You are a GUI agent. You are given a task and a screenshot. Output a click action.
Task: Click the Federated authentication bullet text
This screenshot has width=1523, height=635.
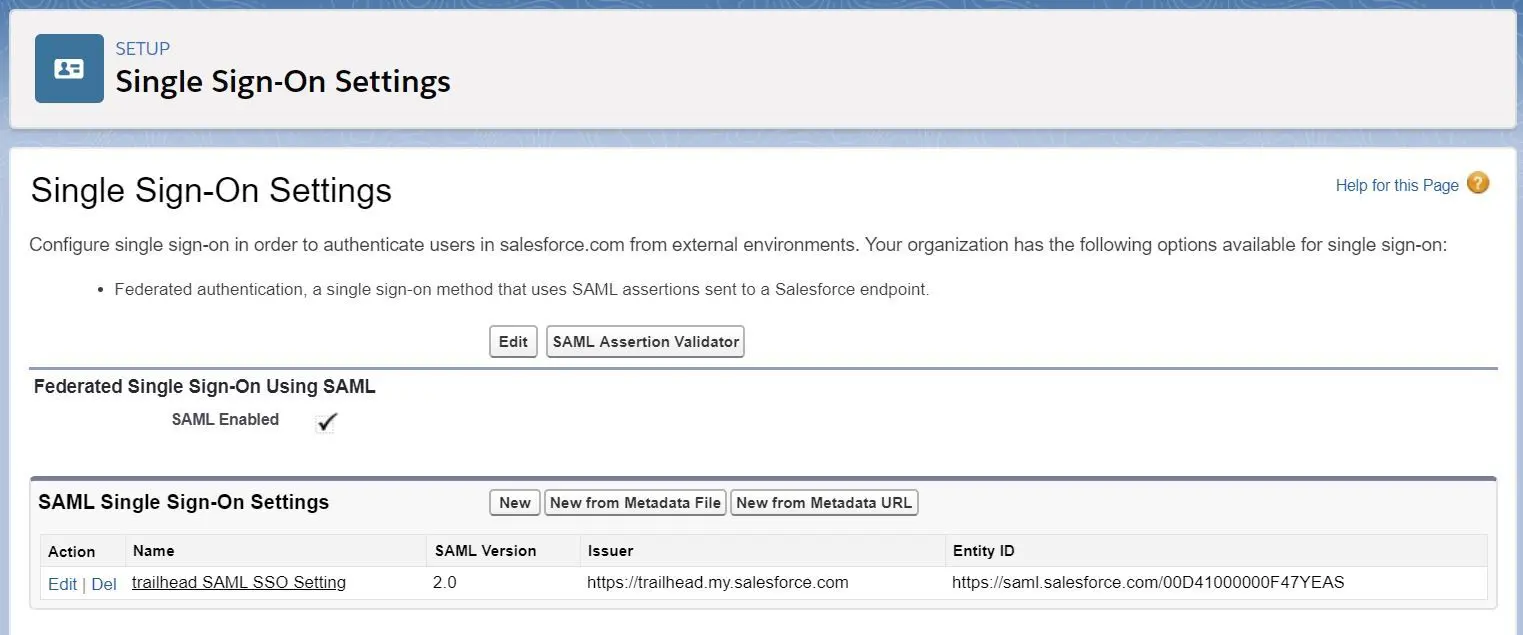(x=522, y=290)
